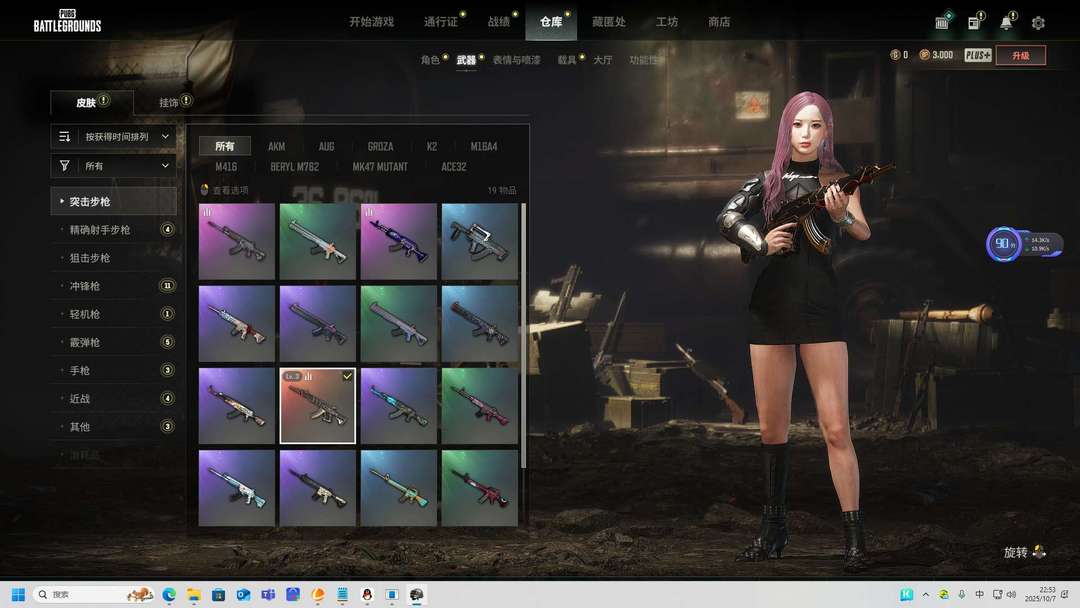
Task: Click the volume icon in system tray
Action: 1011,594
